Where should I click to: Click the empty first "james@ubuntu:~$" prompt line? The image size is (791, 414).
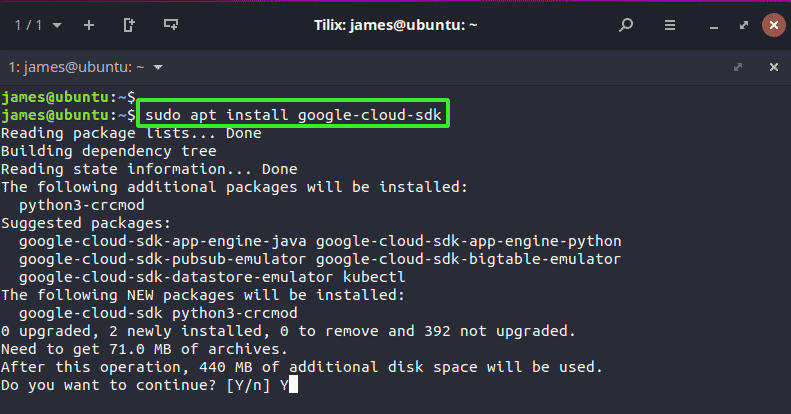68,97
